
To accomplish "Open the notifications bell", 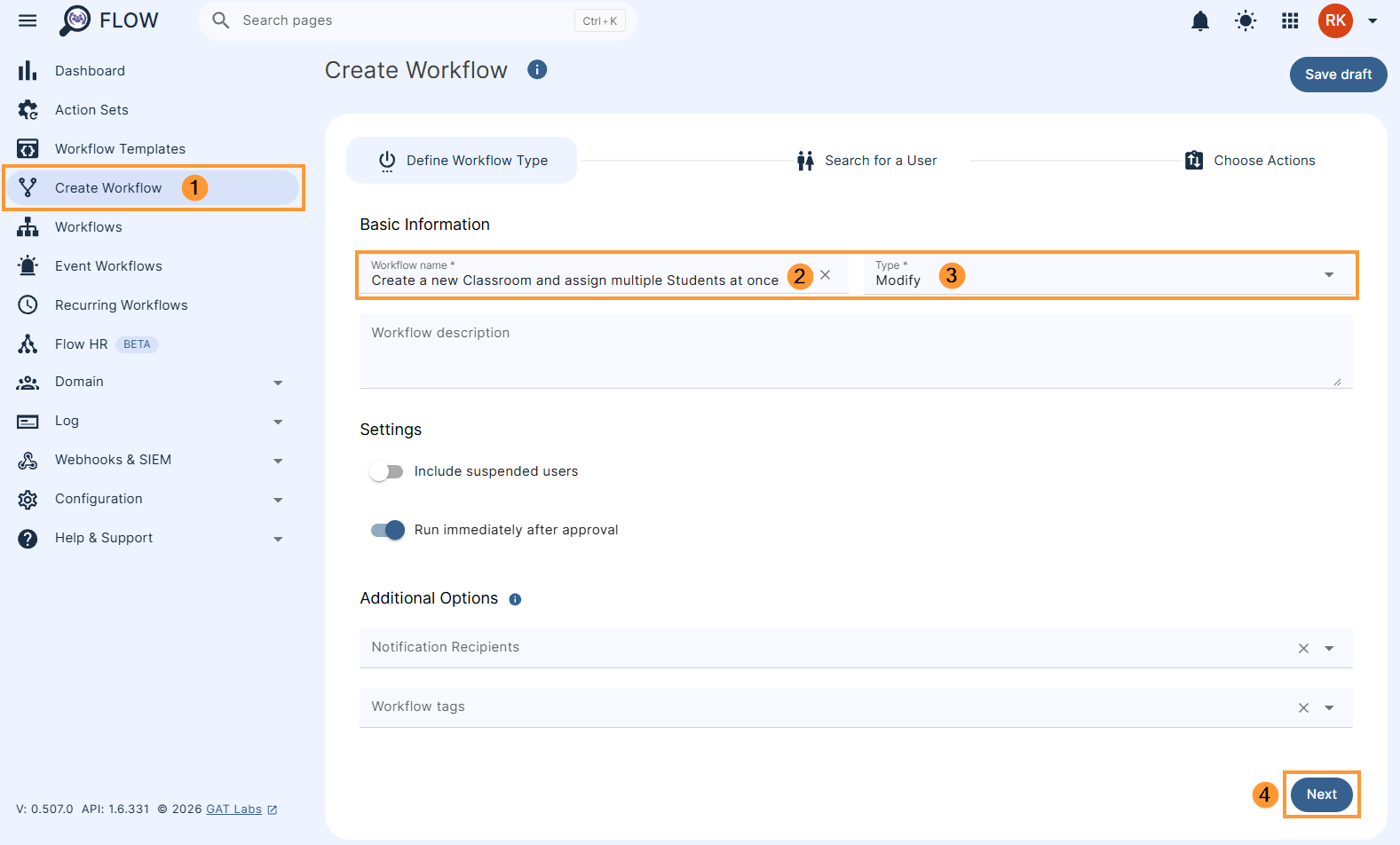I will pos(1200,20).
